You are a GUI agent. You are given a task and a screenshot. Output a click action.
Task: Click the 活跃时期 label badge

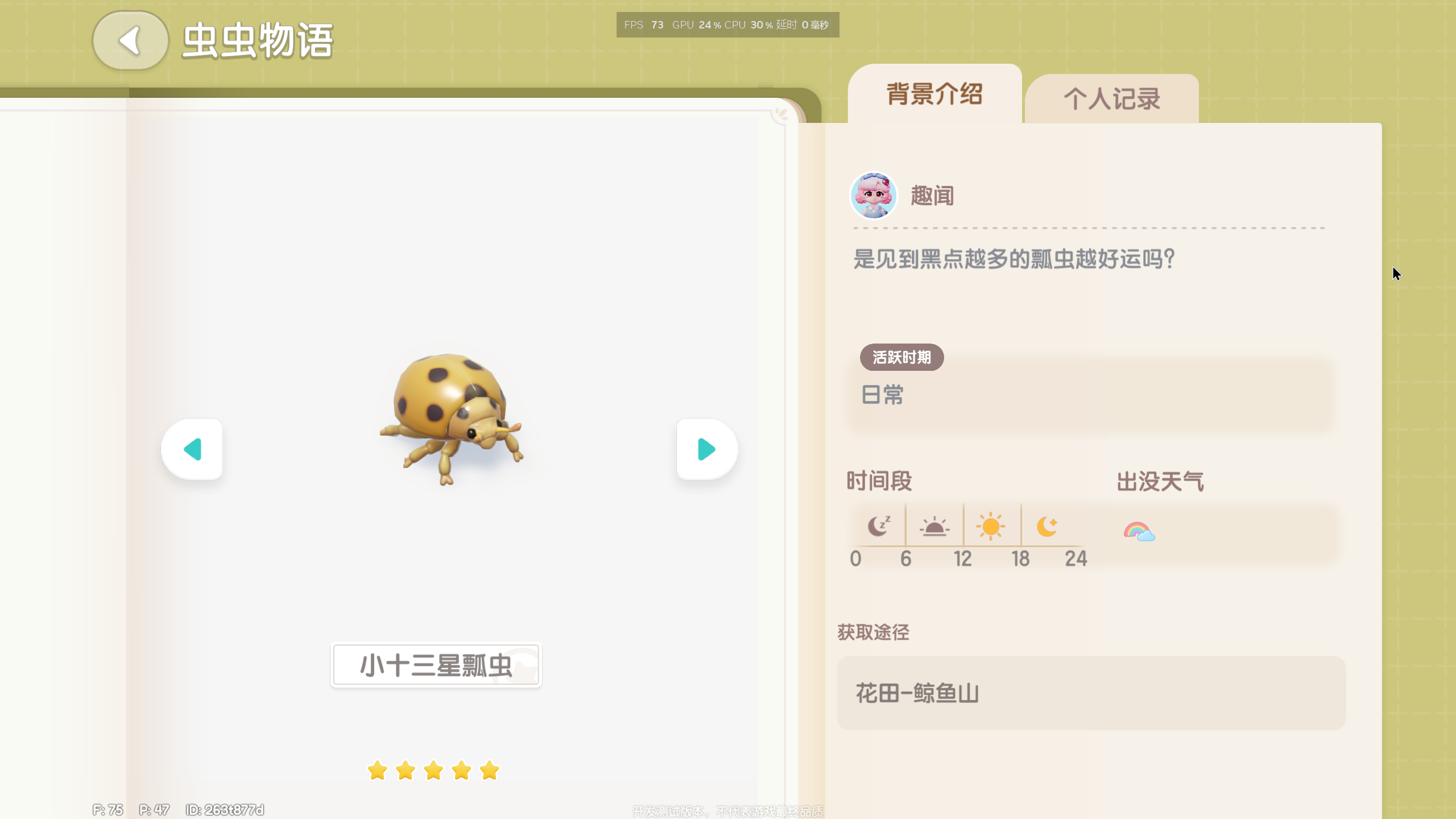pyautogui.click(x=902, y=357)
